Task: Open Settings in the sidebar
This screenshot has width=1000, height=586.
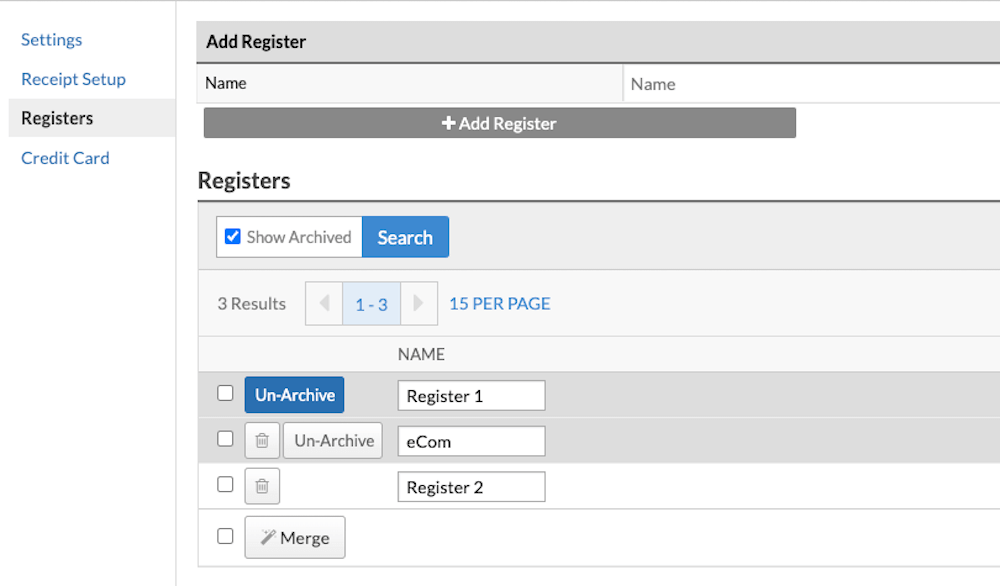Action: point(52,40)
